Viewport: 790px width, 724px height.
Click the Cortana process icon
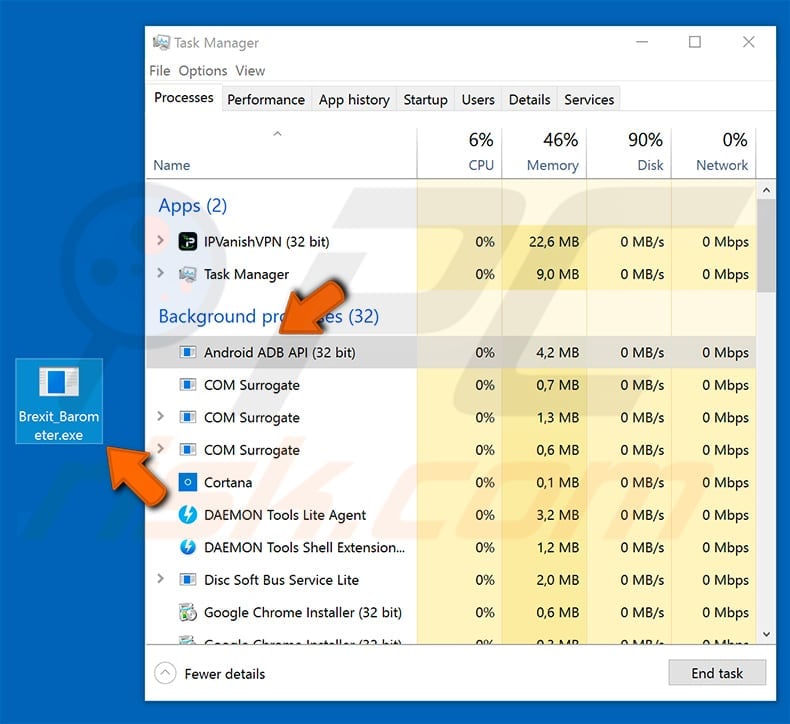188,483
